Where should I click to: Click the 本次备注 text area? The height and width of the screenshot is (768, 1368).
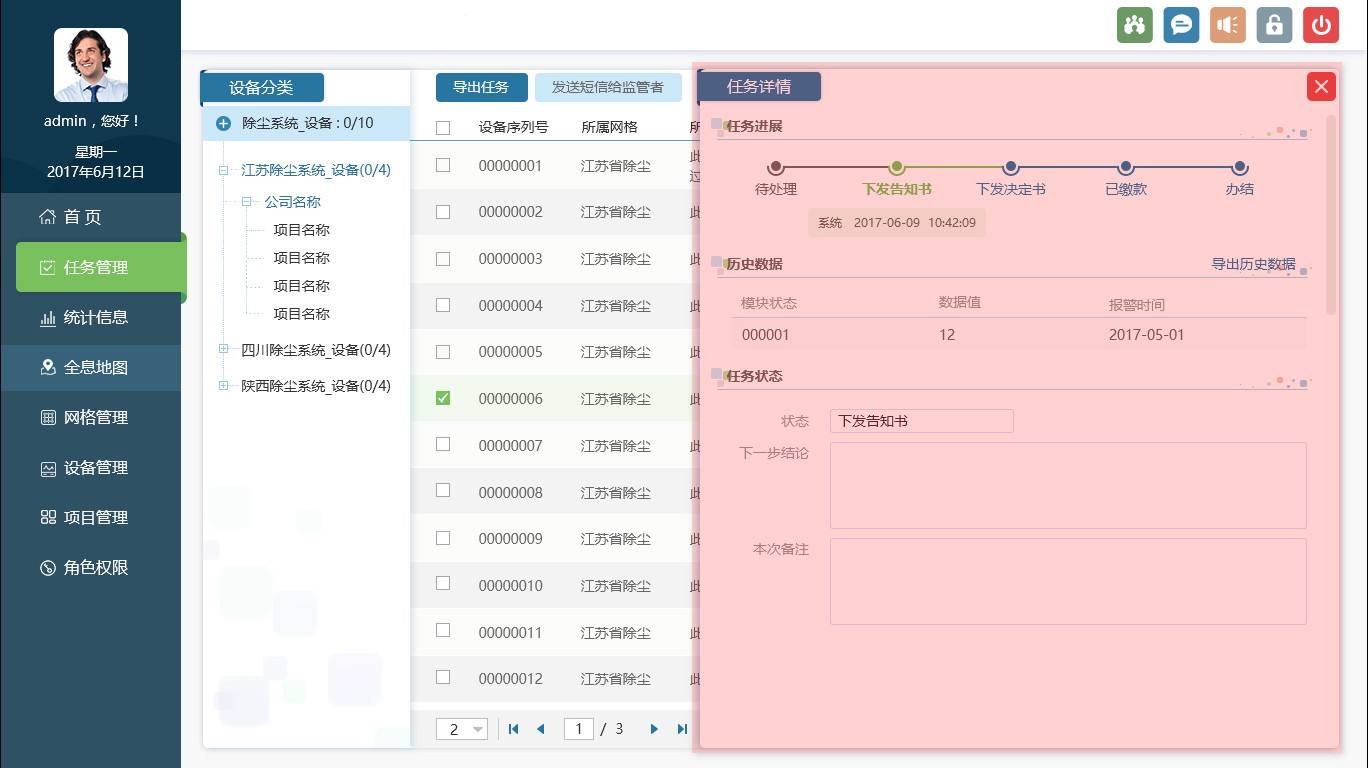[1068, 581]
